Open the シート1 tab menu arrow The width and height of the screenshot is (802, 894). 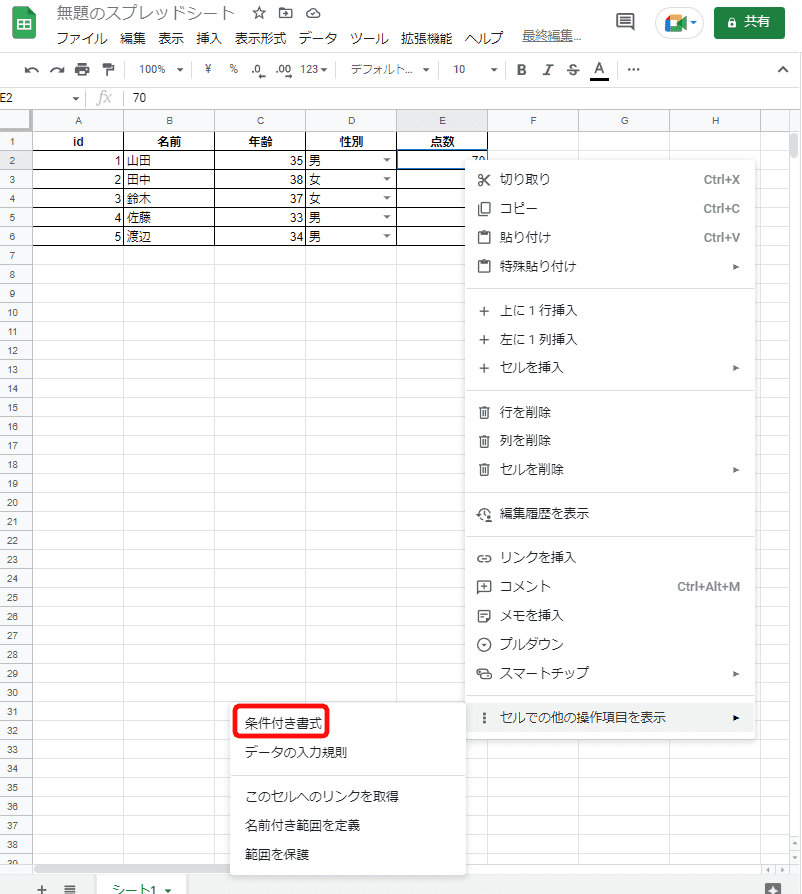point(168,888)
